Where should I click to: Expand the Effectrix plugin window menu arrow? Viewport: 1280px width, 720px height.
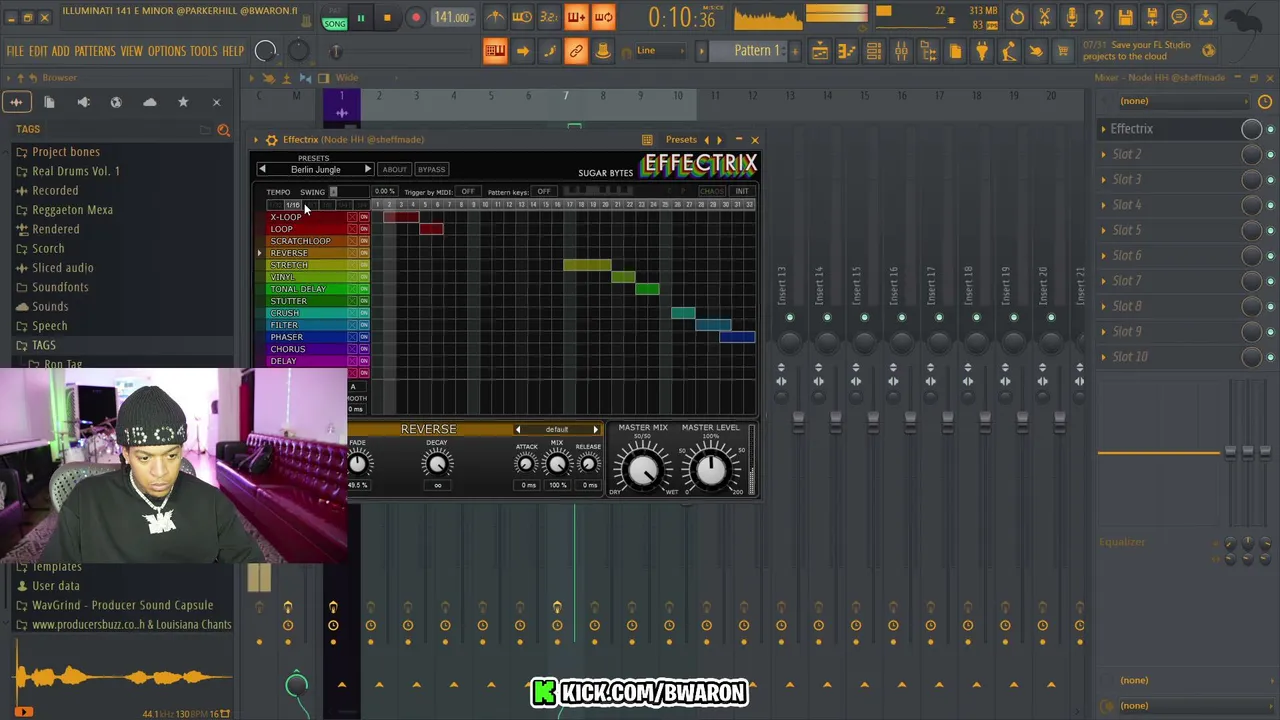(256, 140)
